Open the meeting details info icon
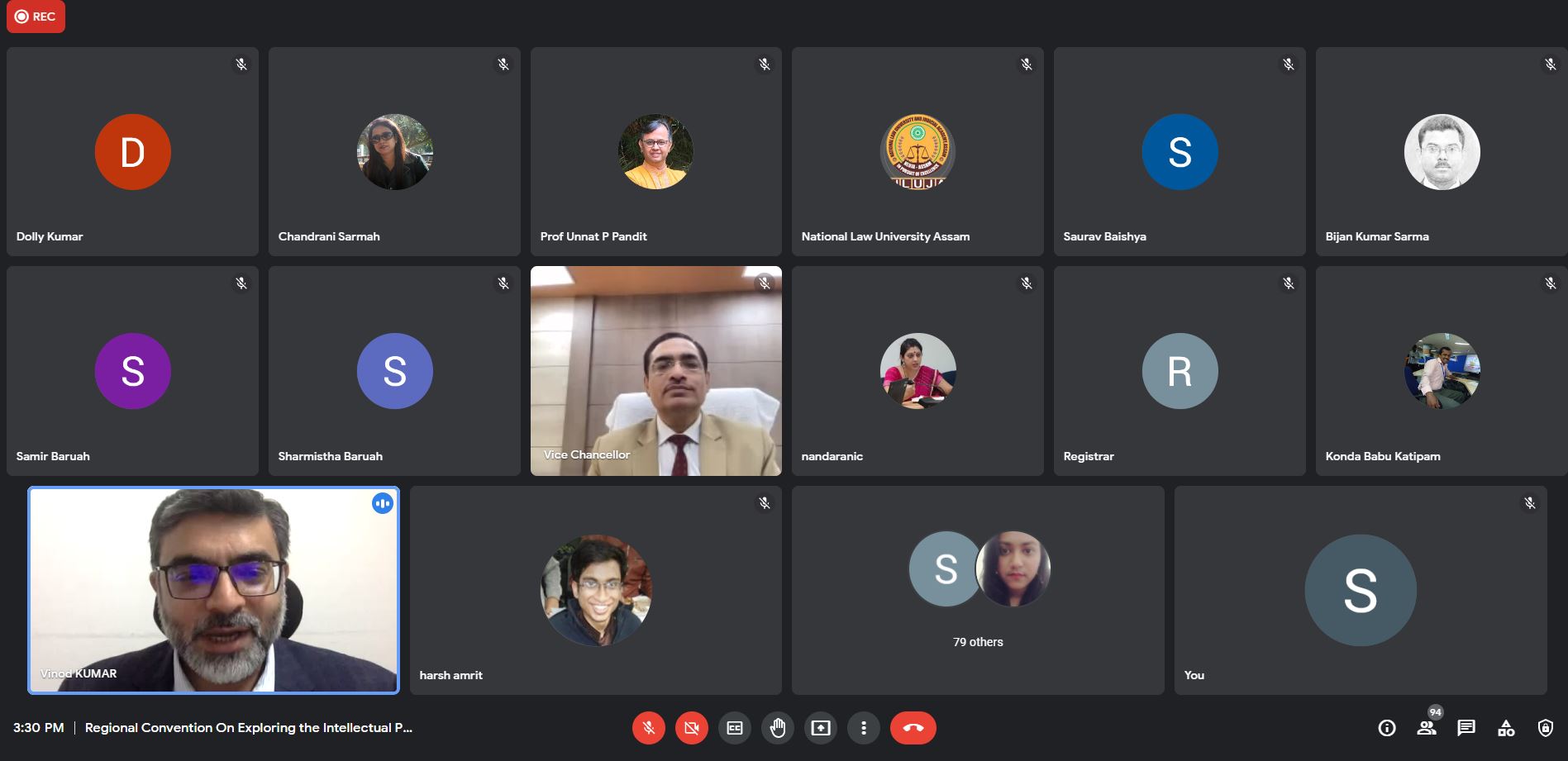The image size is (1568, 761). [1387, 728]
